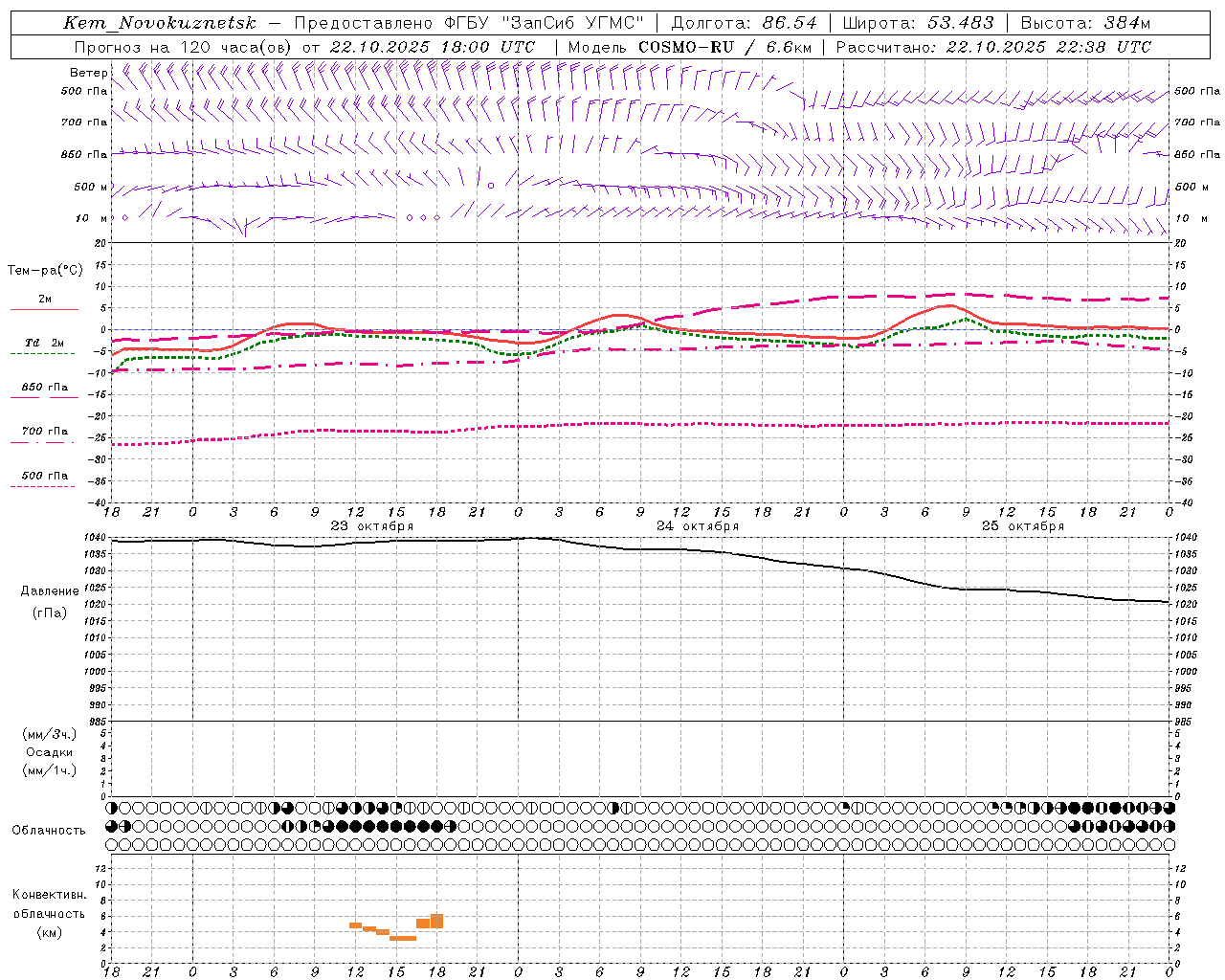This screenshot has width=1225, height=980.
Task: Click the '(гПа)' pressure unit label
Action: pyautogui.click(x=50, y=612)
